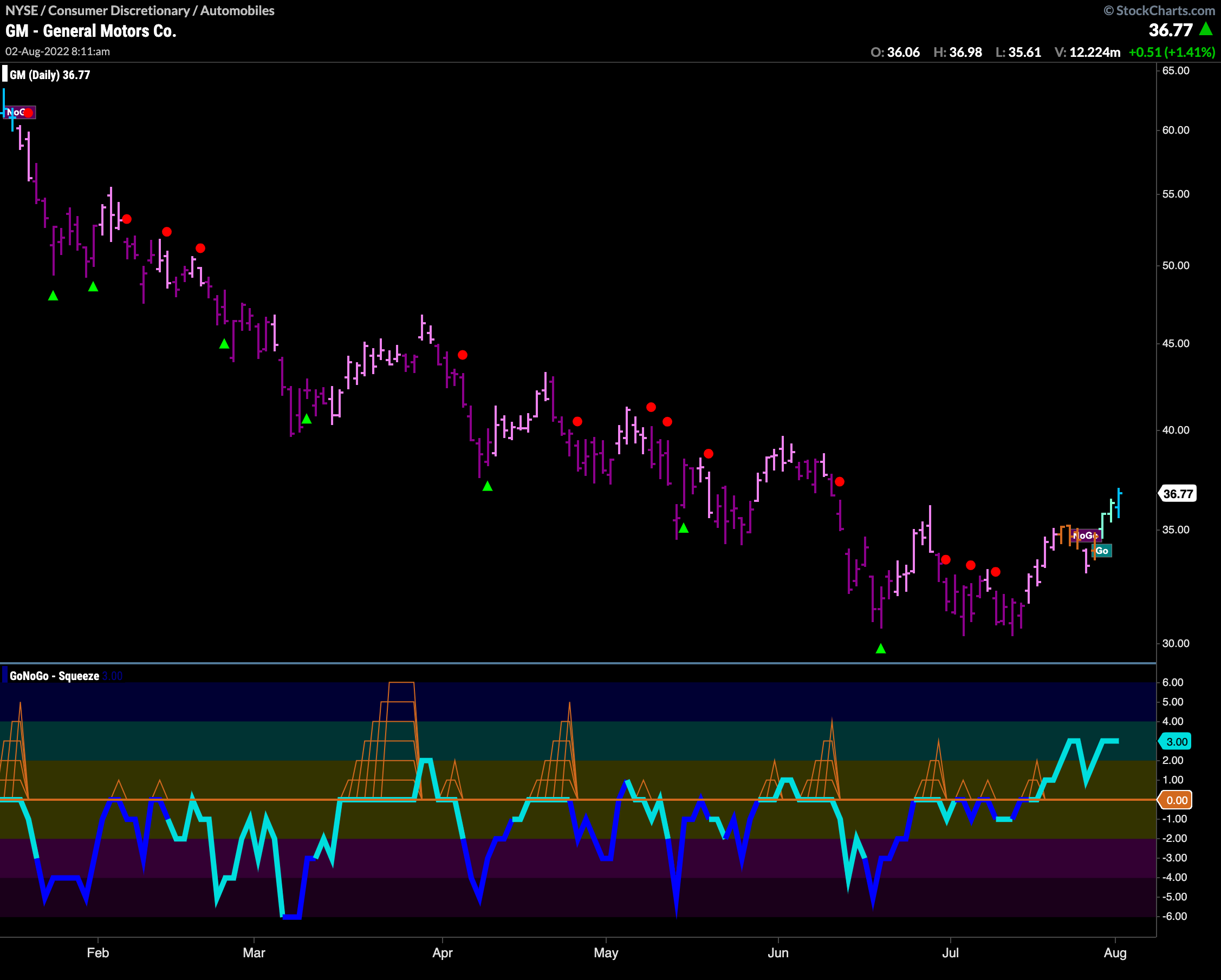Click the 35.00 price axis label
The height and width of the screenshot is (980, 1221).
[1175, 530]
